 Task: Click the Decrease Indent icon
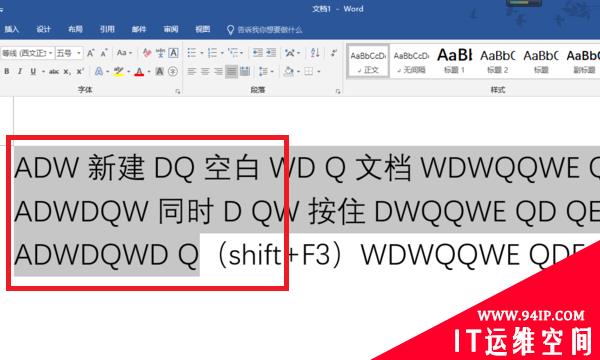point(258,53)
